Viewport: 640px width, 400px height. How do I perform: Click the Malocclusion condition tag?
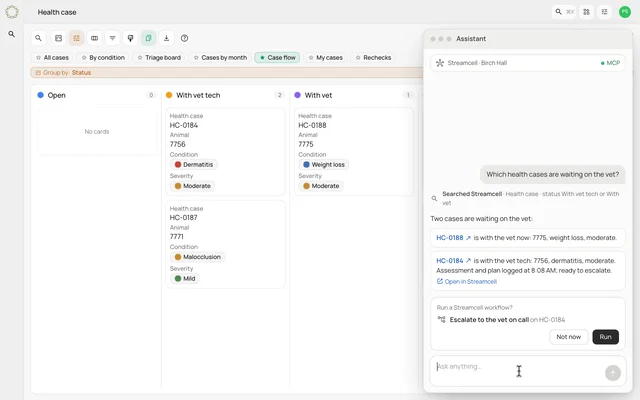[x=197, y=257]
